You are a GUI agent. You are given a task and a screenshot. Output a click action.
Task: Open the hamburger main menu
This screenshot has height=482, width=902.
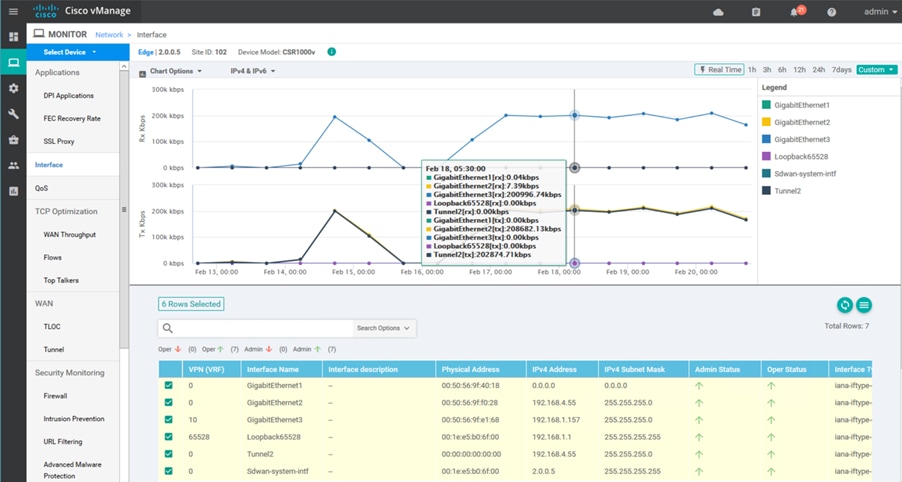13,12
